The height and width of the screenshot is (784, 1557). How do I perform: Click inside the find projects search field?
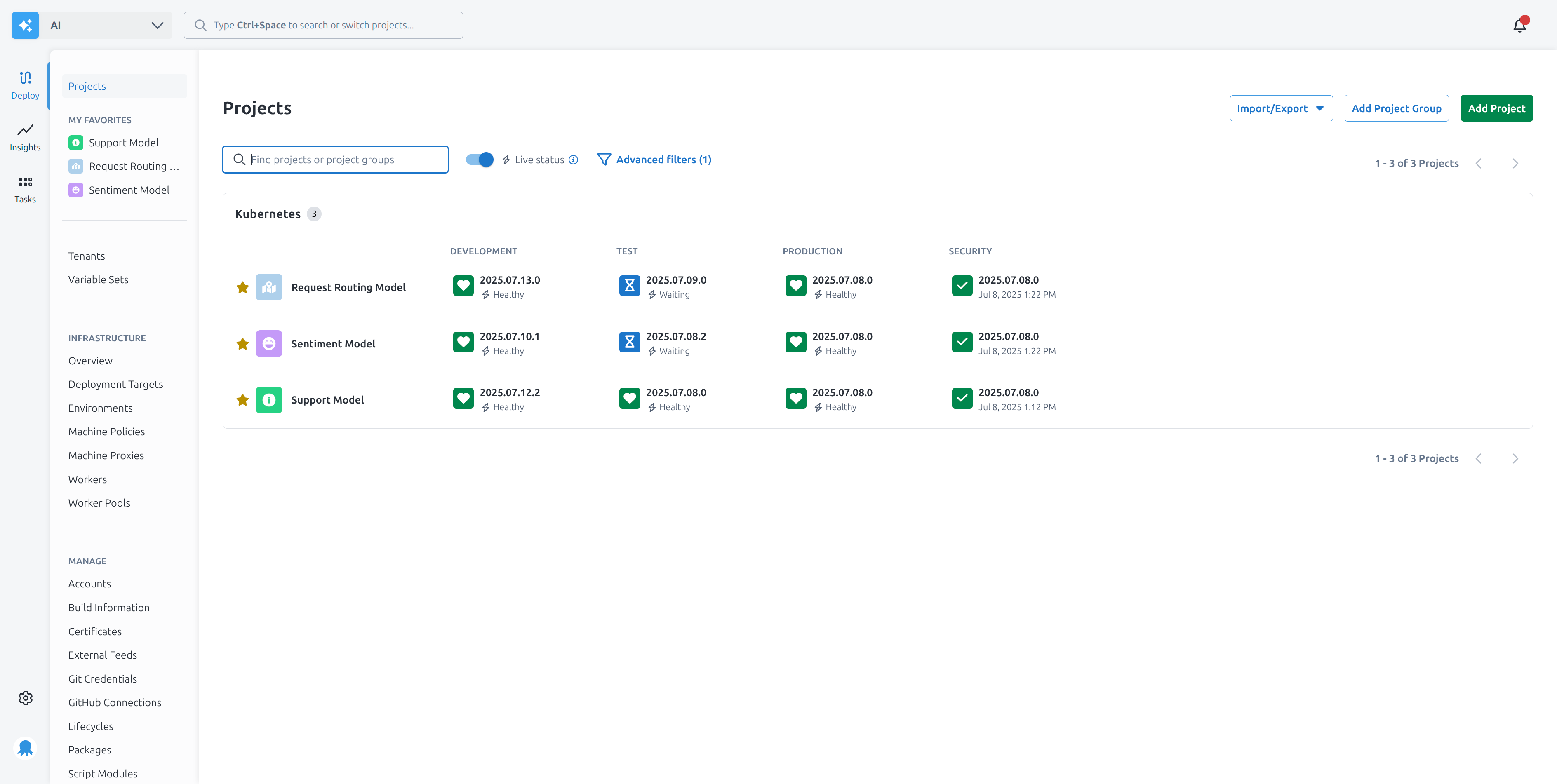click(x=335, y=160)
